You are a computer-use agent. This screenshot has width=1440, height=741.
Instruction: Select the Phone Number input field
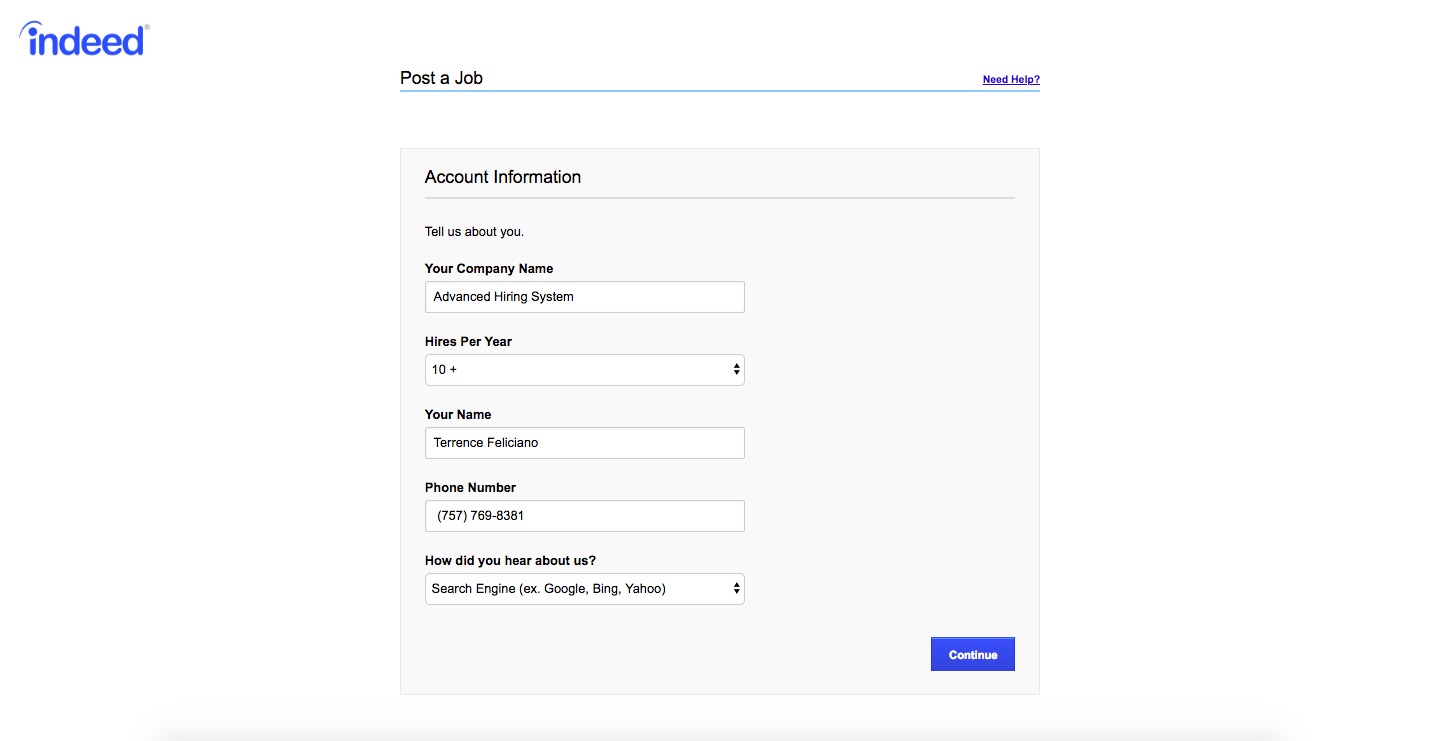(x=584, y=516)
